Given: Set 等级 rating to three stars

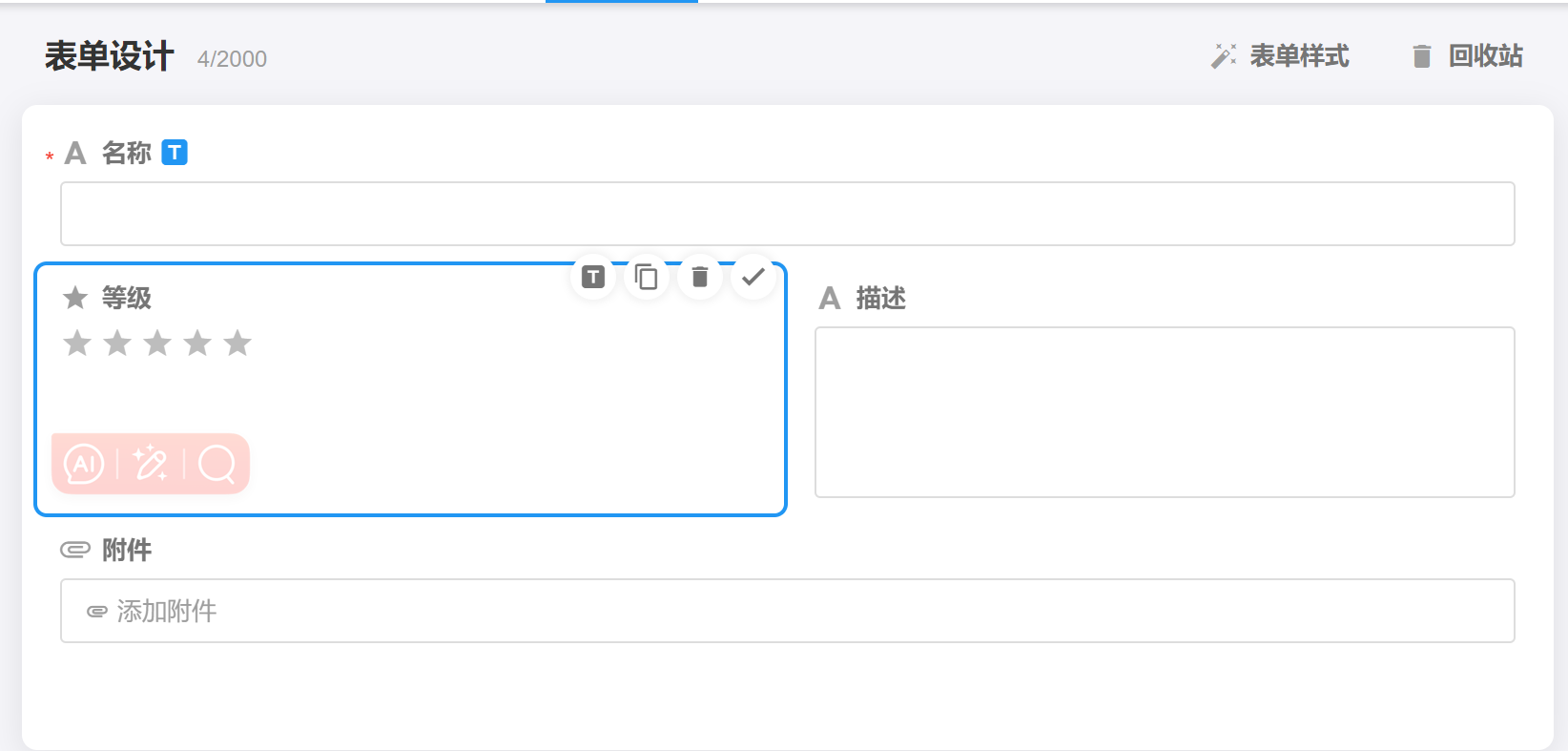Looking at the screenshot, I should click(x=157, y=344).
